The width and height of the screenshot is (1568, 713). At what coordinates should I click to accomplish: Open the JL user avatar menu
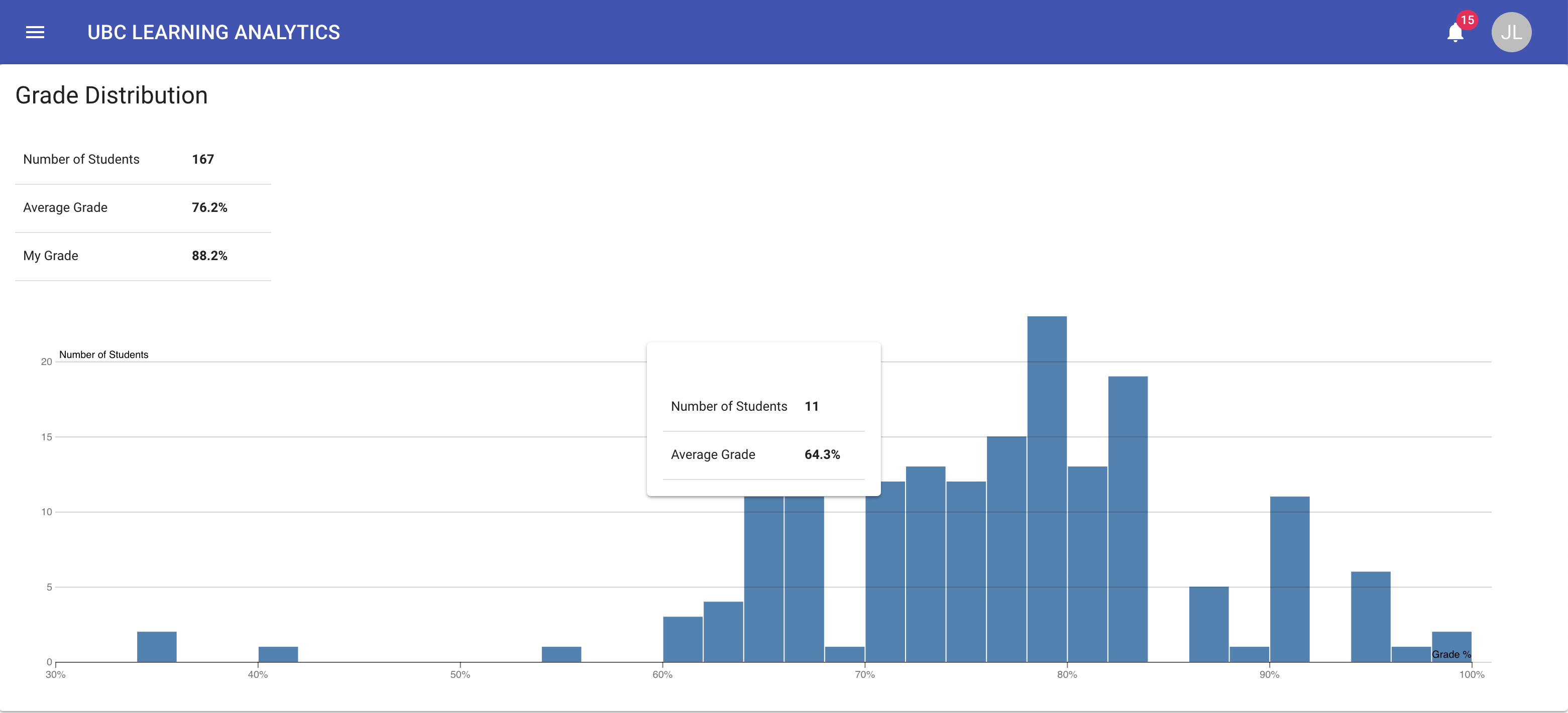(x=1511, y=32)
